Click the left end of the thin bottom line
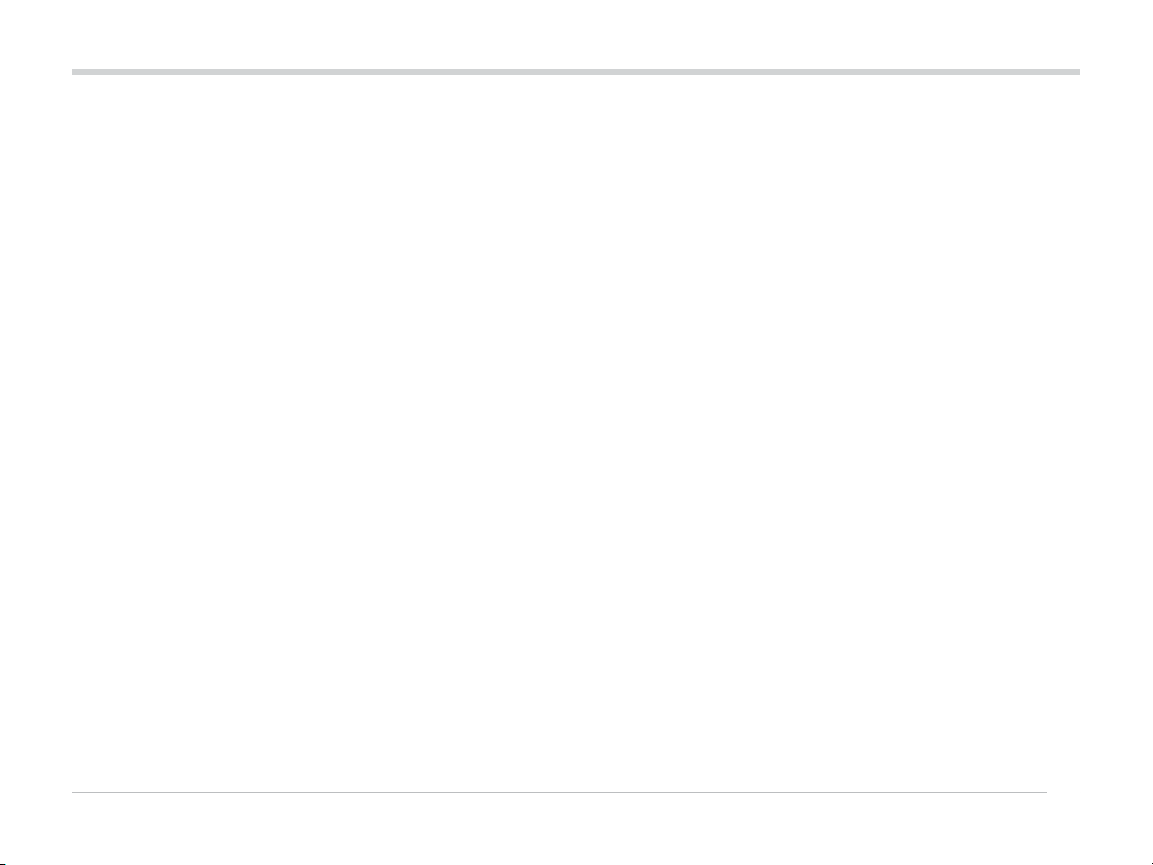Screen dimensions: 1153x865 [76, 793]
